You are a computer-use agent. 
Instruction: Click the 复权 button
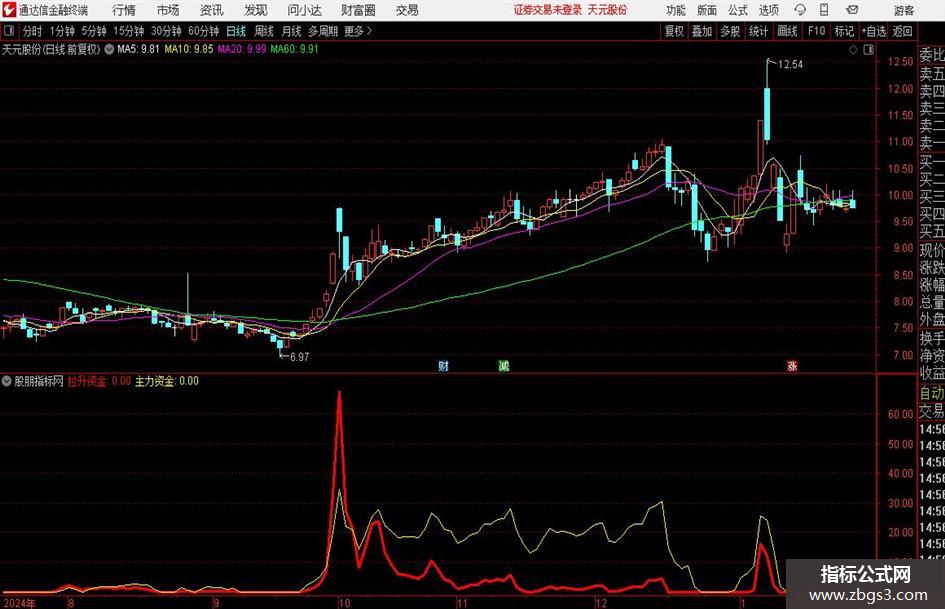pos(674,31)
